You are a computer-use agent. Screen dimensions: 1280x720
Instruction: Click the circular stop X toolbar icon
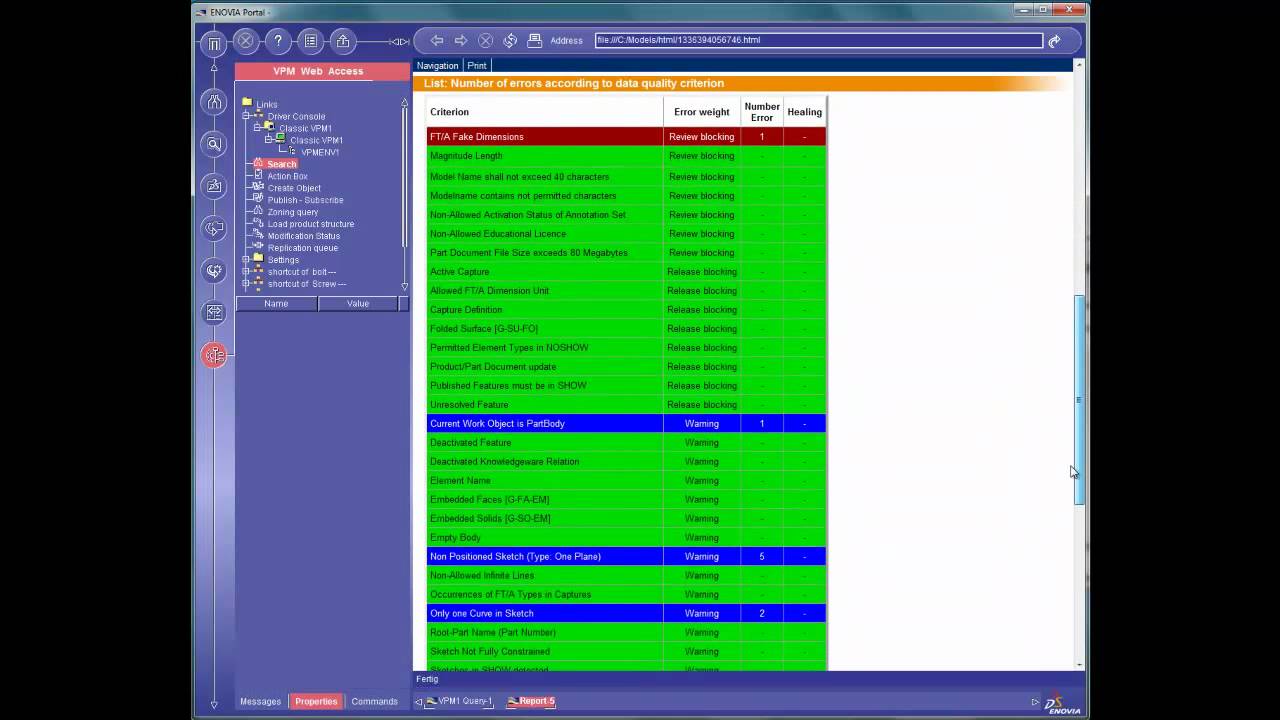pyautogui.click(x=245, y=41)
